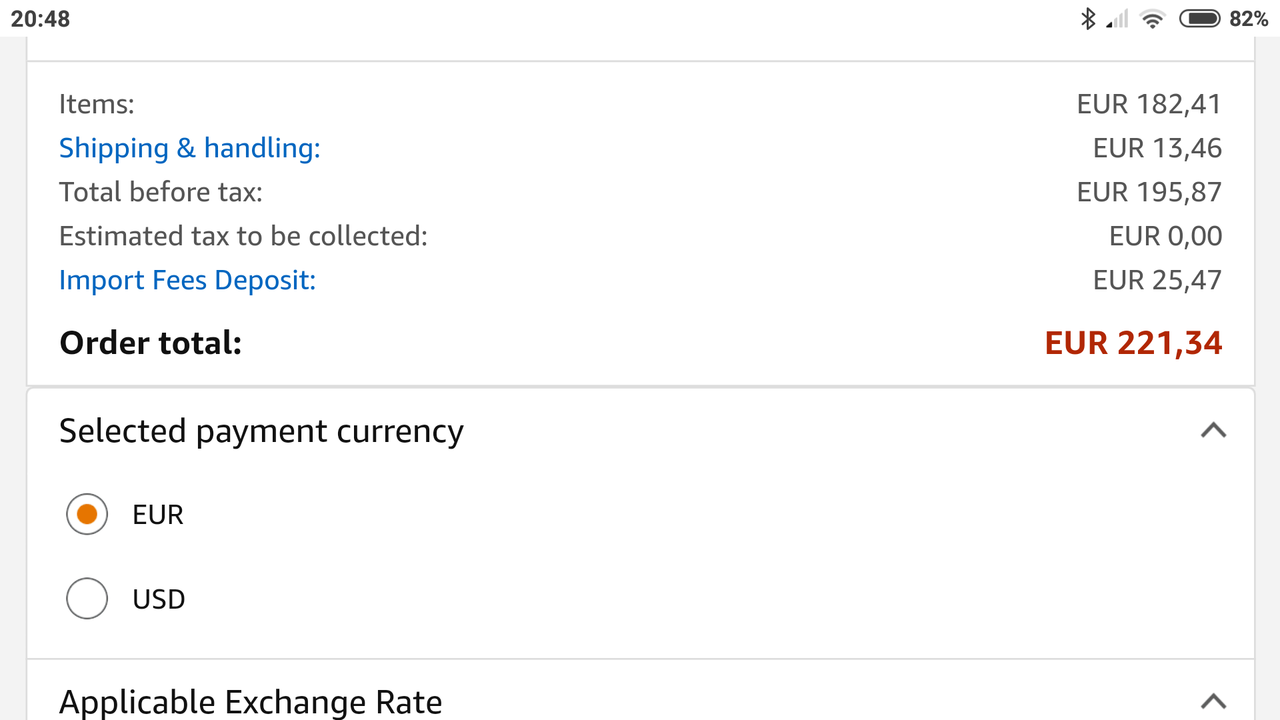Tap the 82% battery percentage text
The image size is (1280, 720).
pyautogui.click(x=1248, y=18)
